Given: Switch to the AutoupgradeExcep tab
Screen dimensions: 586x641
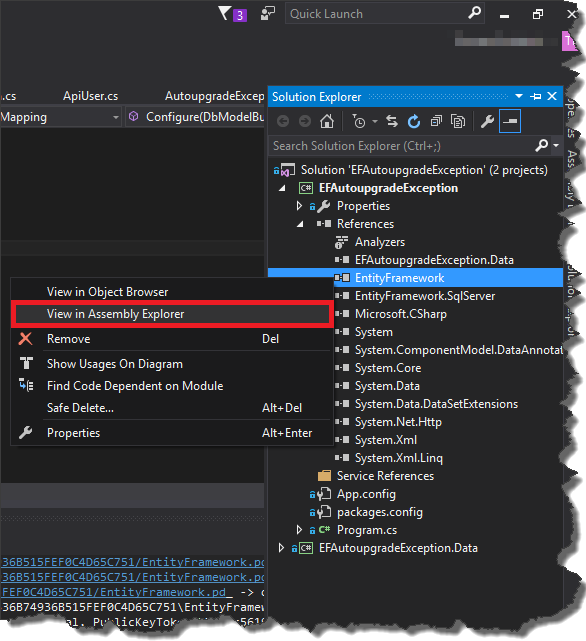Looking at the screenshot, I should [x=214, y=96].
